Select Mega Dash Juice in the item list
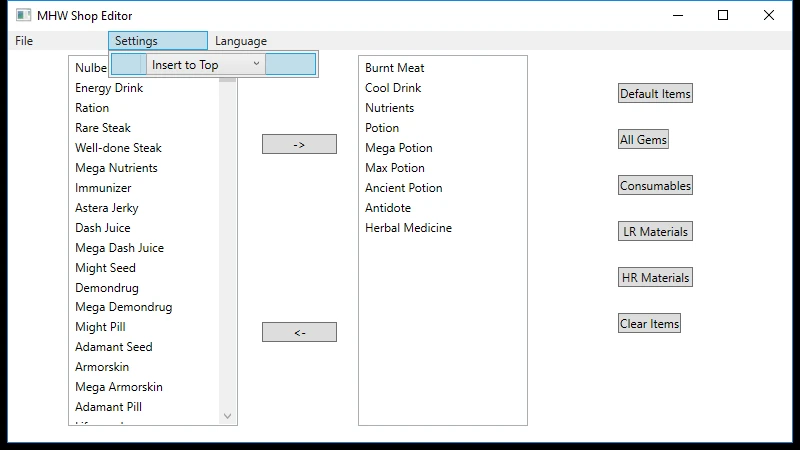Viewport: 800px width, 450px height. 119,248
